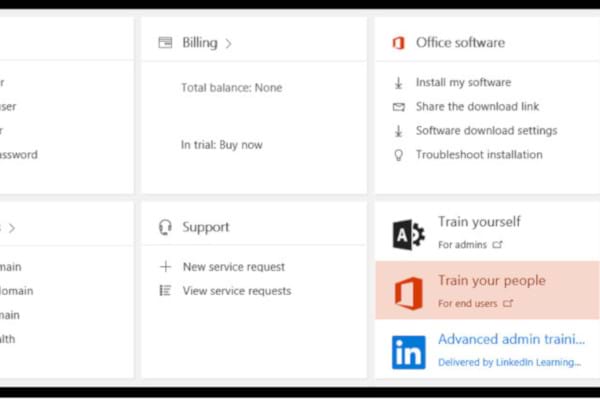Click For admins external link text
The height and width of the screenshot is (400, 600).
tap(462, 245)
